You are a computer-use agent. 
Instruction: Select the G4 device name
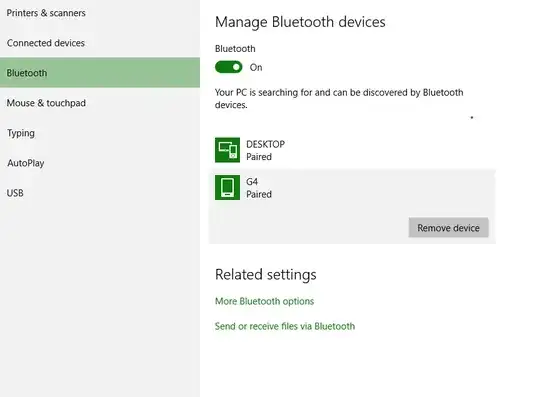(252, 181)
